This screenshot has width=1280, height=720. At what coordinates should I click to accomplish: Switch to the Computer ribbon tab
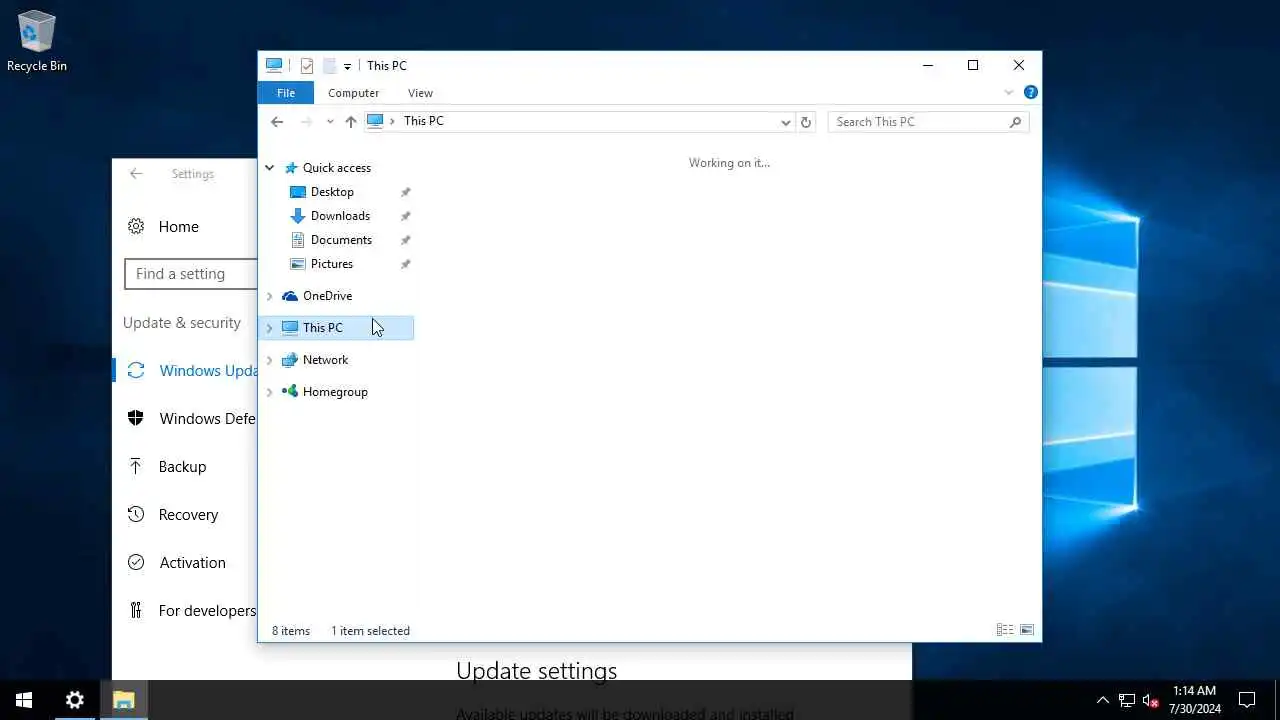(353, 93)
